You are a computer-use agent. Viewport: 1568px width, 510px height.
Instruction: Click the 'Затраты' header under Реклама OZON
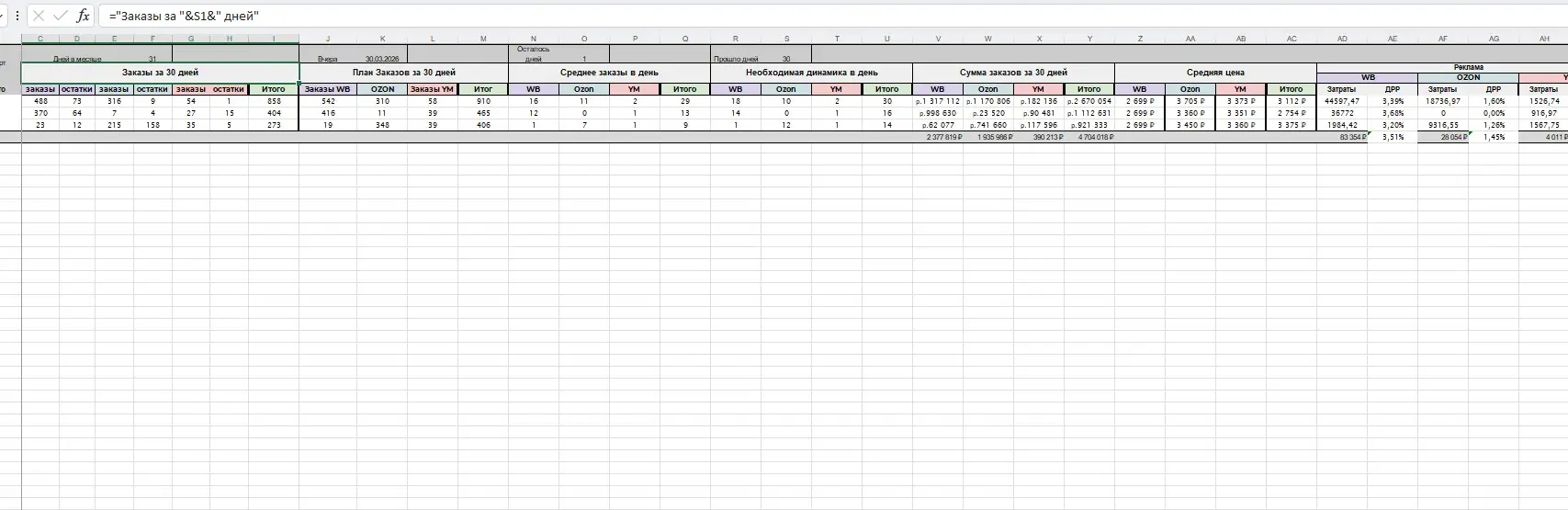(x=1443, y=89)
